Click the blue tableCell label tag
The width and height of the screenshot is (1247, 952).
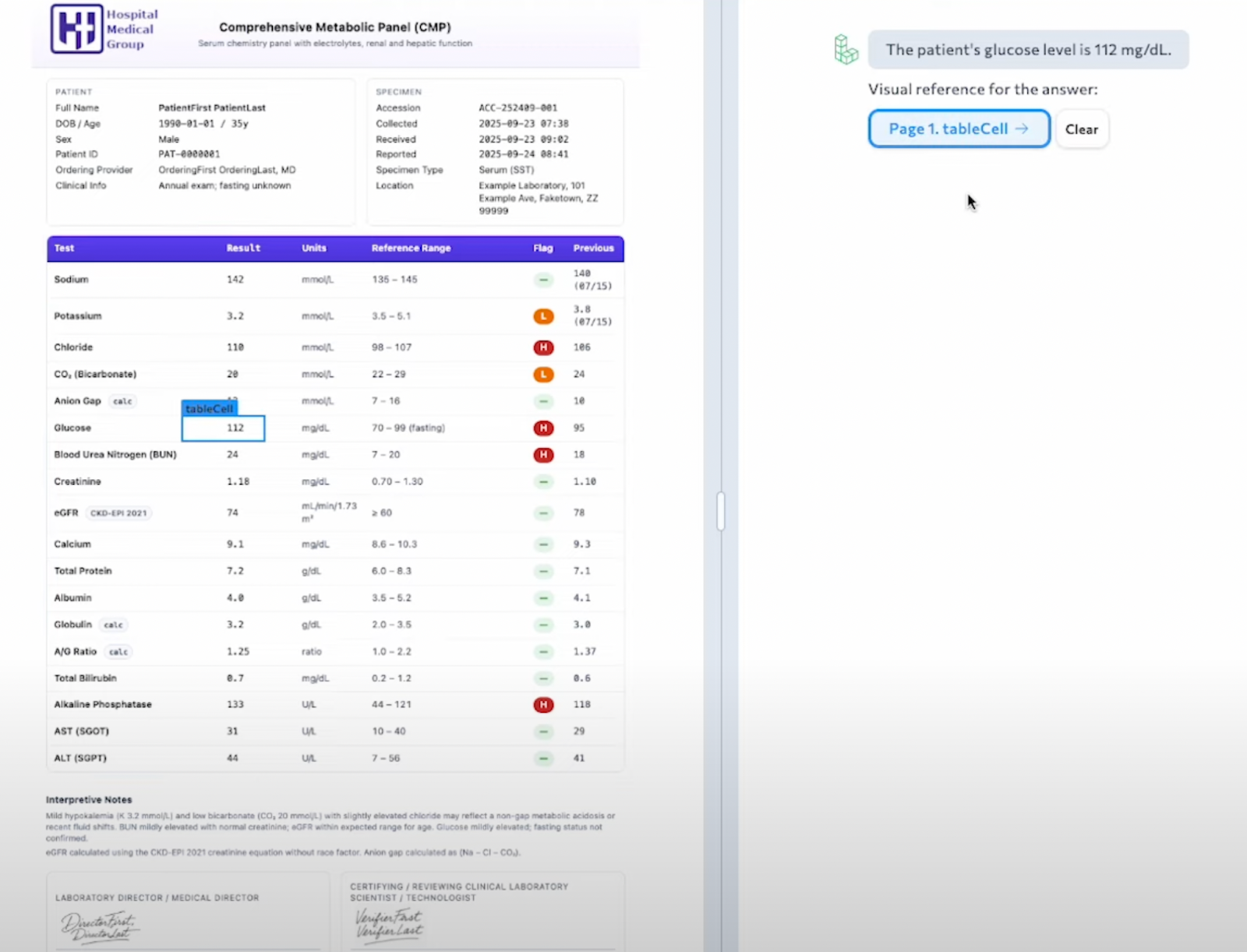(209, 408)
